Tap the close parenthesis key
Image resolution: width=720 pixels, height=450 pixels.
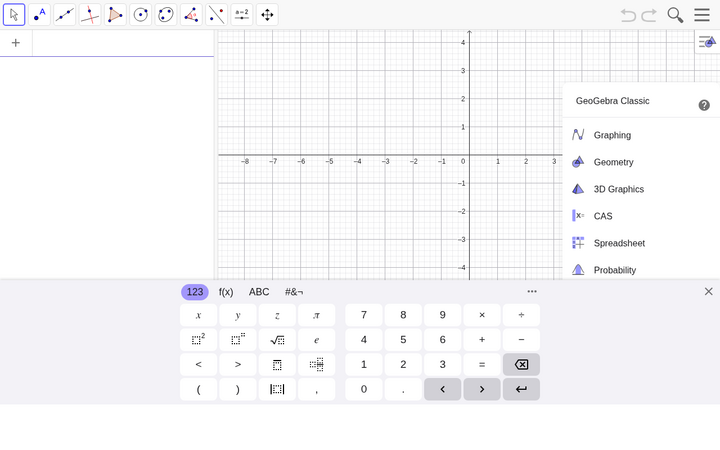click(238, 389)
